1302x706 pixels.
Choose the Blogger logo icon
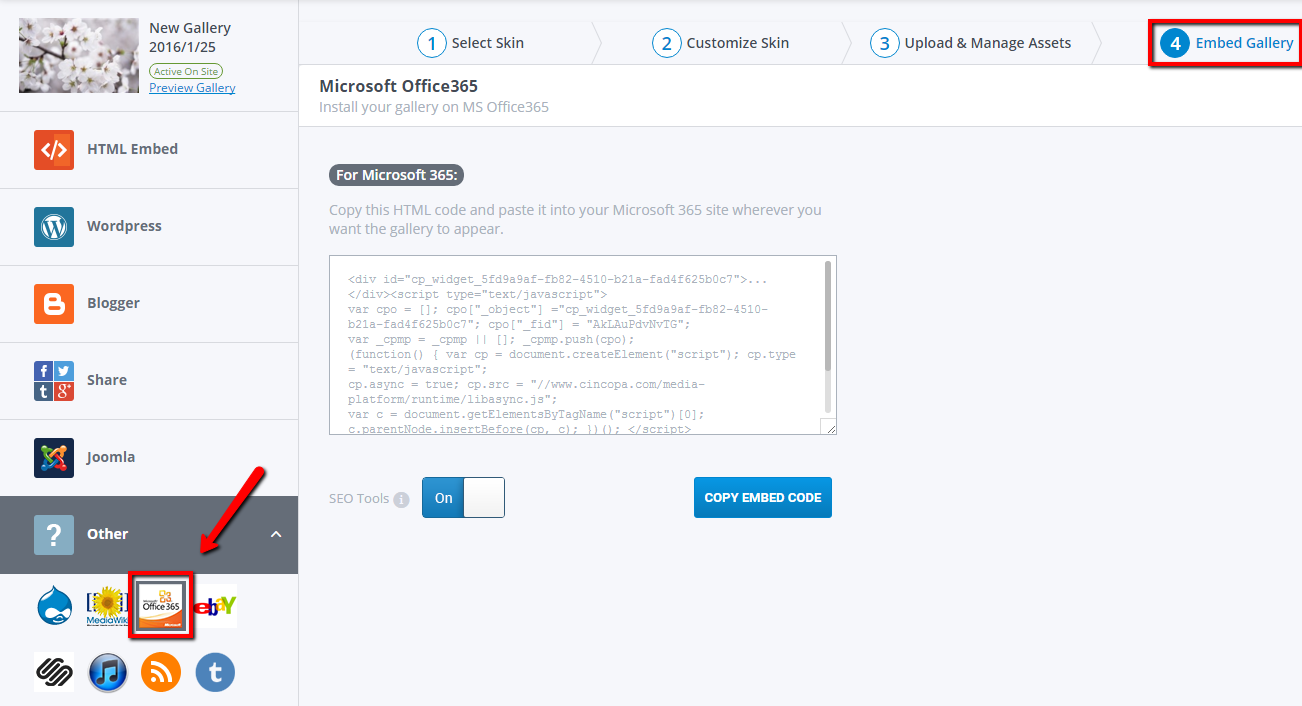pos(54,304)
